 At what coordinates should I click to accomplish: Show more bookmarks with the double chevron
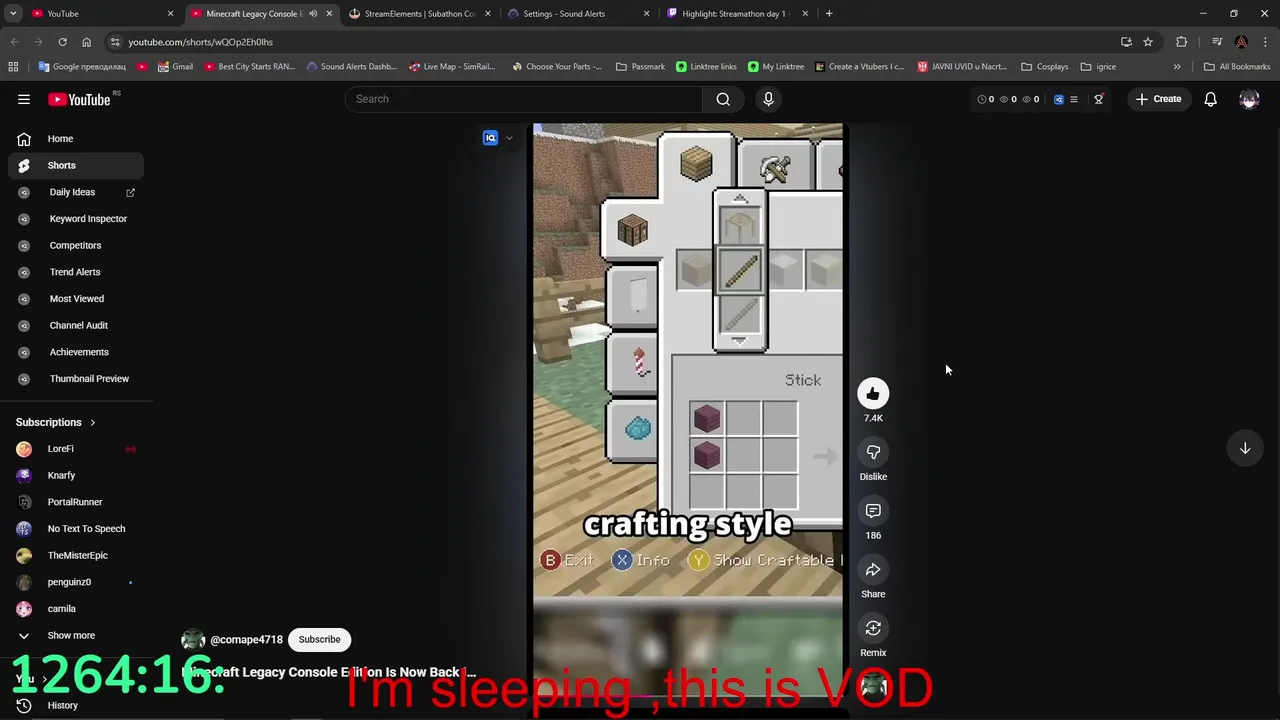pos(1177,67)
